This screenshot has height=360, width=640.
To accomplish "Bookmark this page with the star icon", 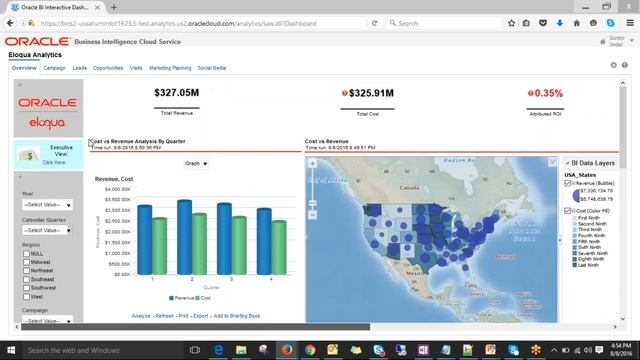I will tap(511, 23).
